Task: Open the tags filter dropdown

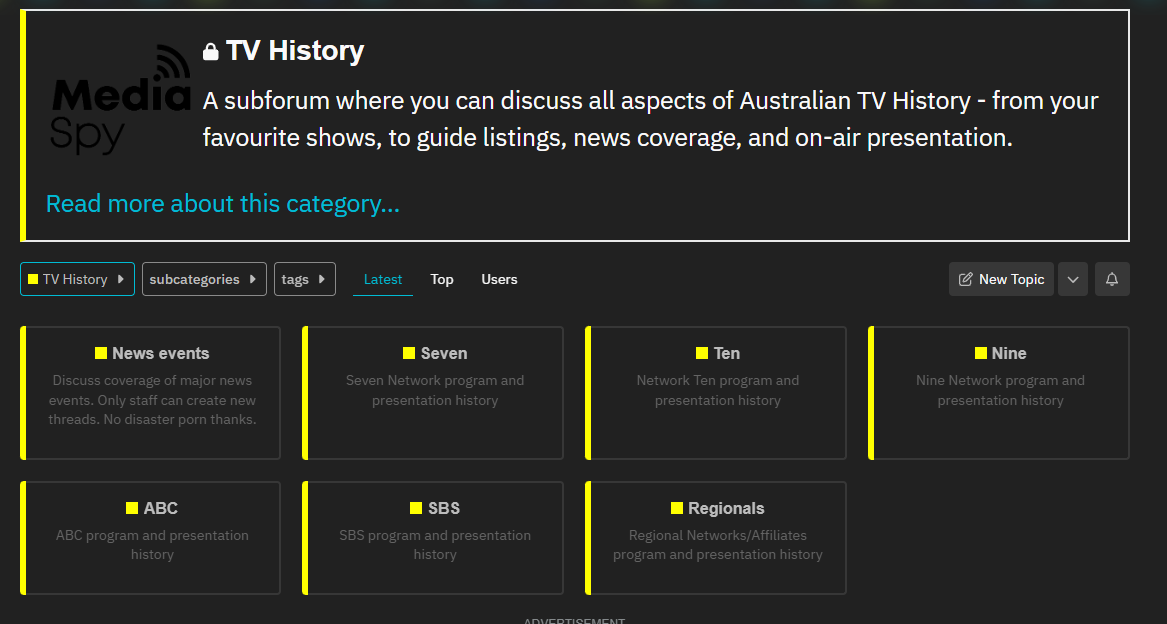Action: (304, 280)
